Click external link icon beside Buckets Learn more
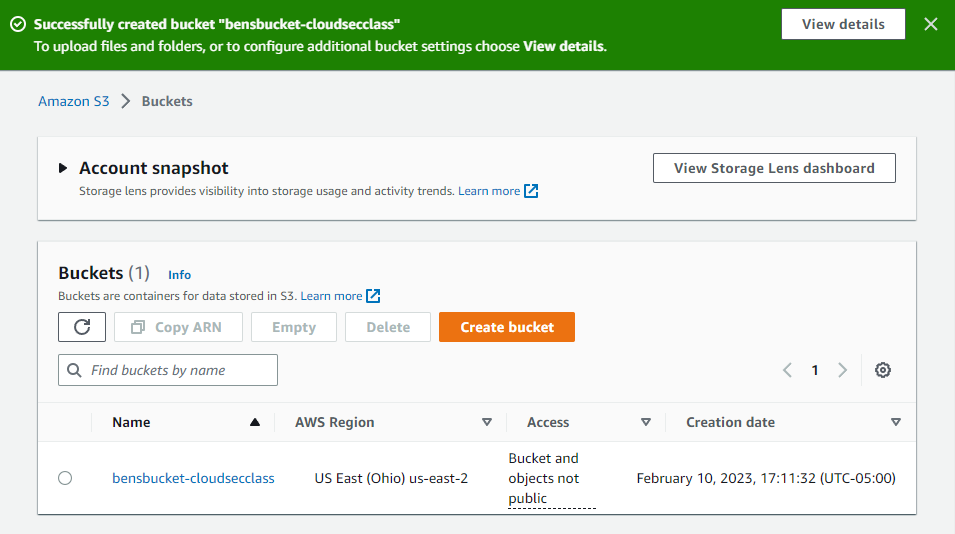Viewport: 955px width, 534px height. (373, 296)
